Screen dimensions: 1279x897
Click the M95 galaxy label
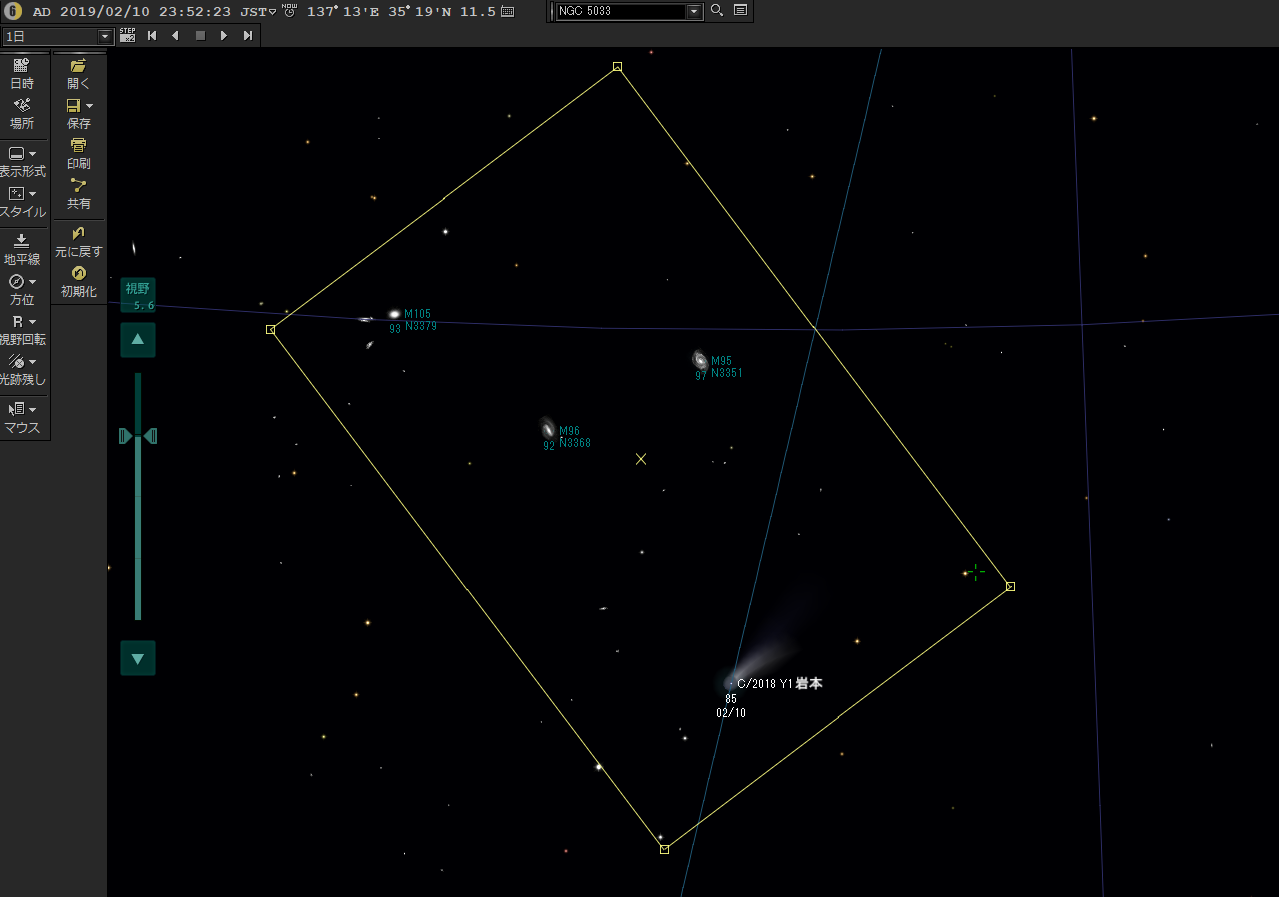pyautogui.click(x=721, y=361)
